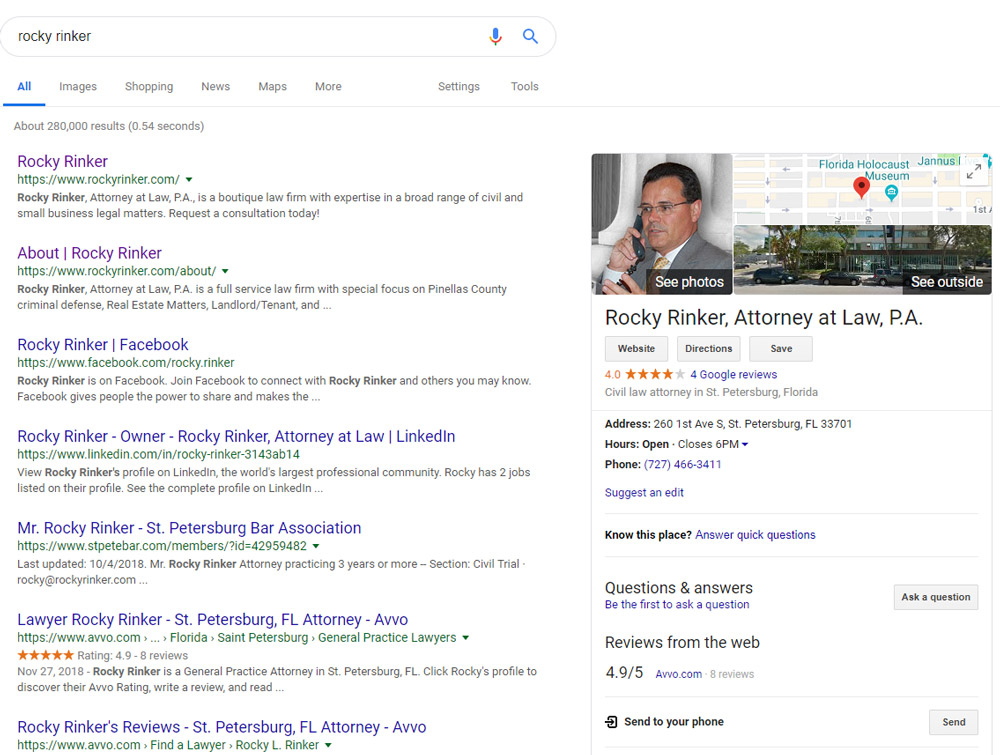Click the linkedin.com/in/rocky-rinker-3143ab14 URL text

pyautogui.click(x=158, y=455)
